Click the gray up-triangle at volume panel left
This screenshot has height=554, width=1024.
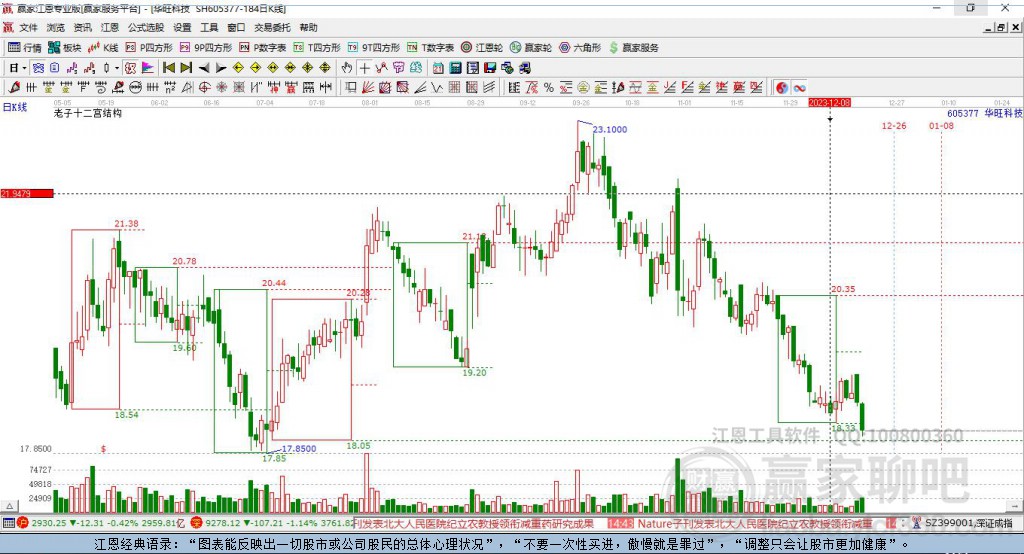(9, 506)
